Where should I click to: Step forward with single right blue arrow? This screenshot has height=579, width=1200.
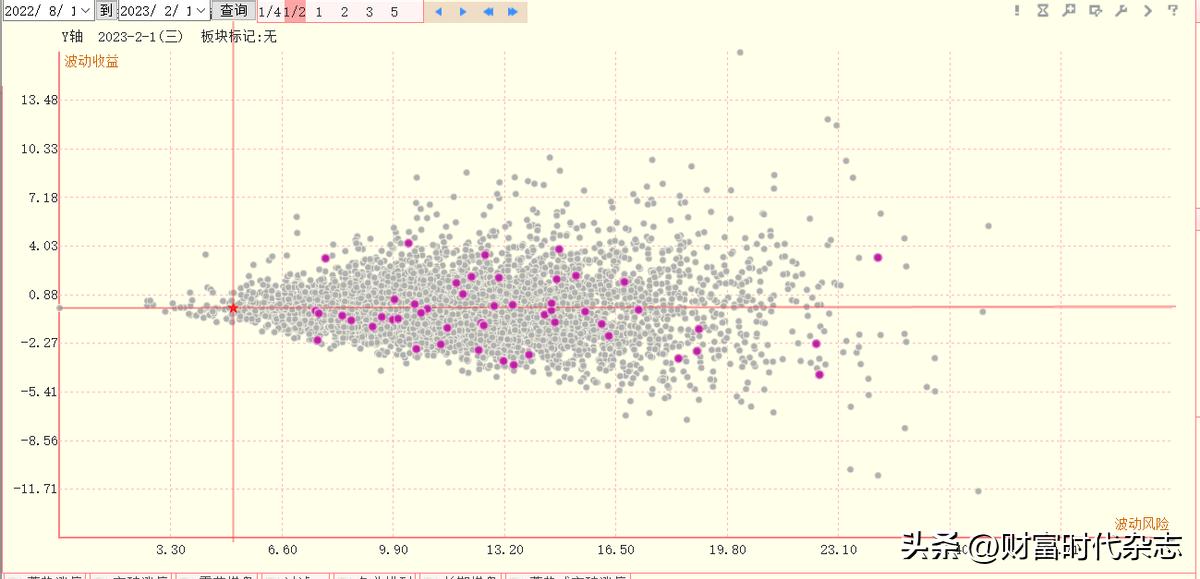click(463, 12)
